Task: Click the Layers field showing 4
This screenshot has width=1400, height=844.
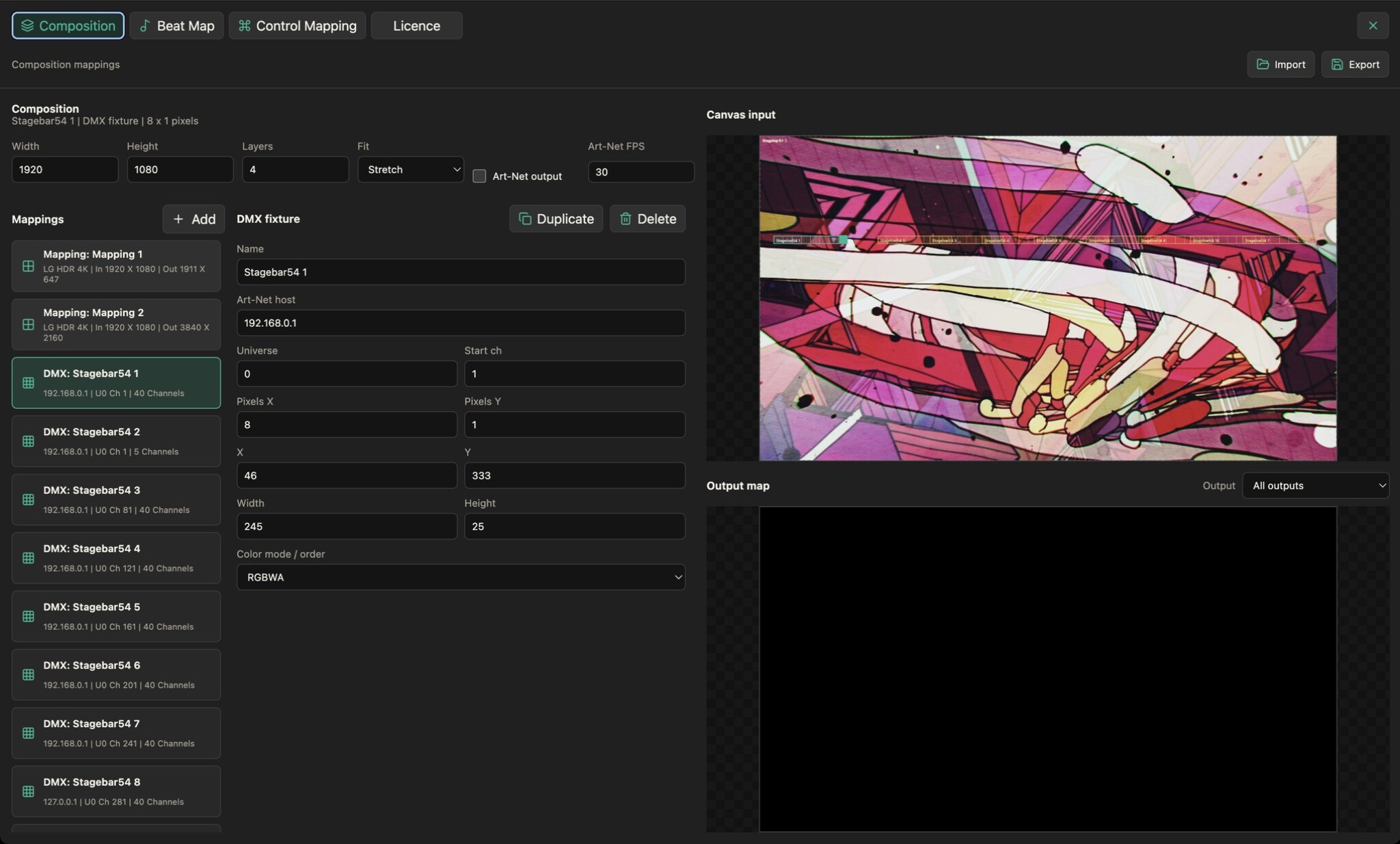Action: click(x=295, y=170)
